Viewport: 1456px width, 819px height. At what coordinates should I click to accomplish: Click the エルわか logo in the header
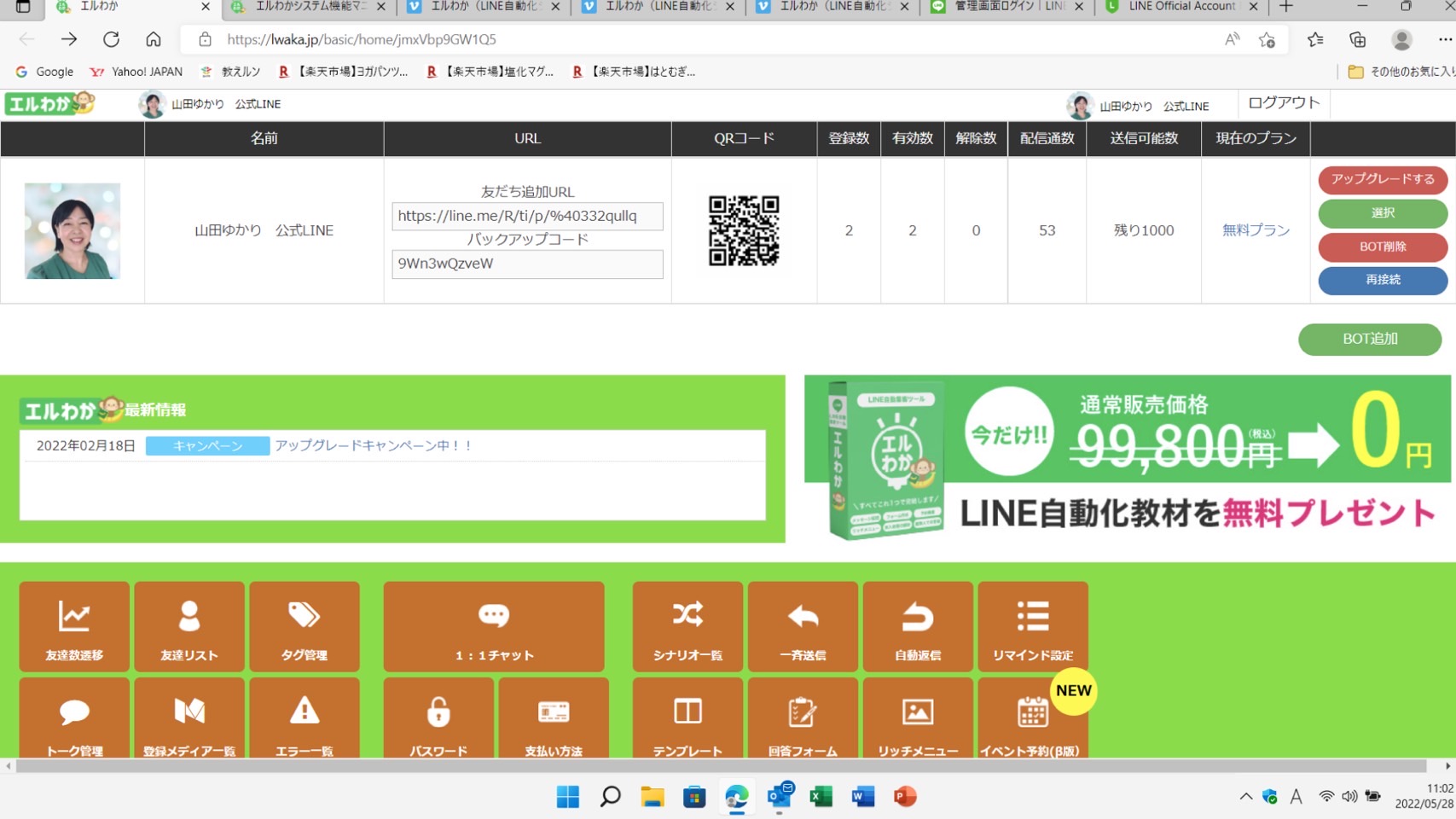pos(49,104)
